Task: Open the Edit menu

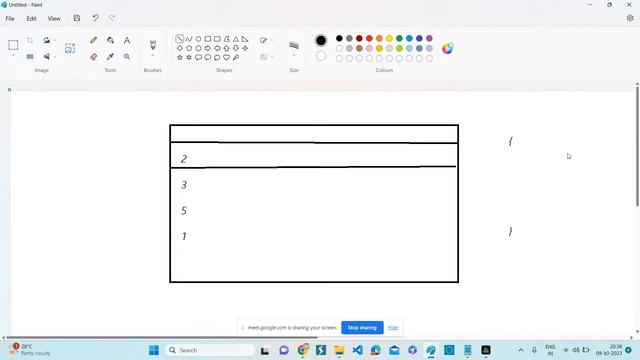Action: pyautogui.click(x=31, y=18)
